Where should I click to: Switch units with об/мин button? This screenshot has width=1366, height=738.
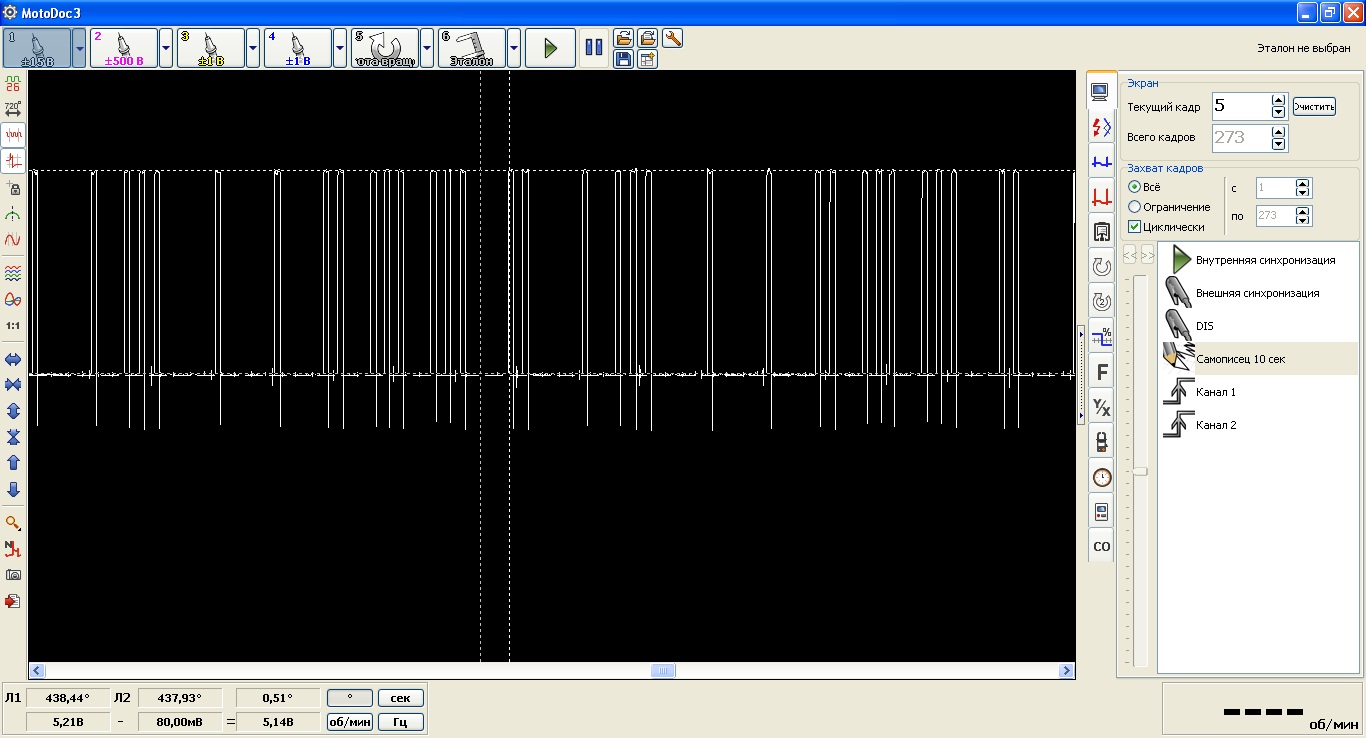(350, 722)
